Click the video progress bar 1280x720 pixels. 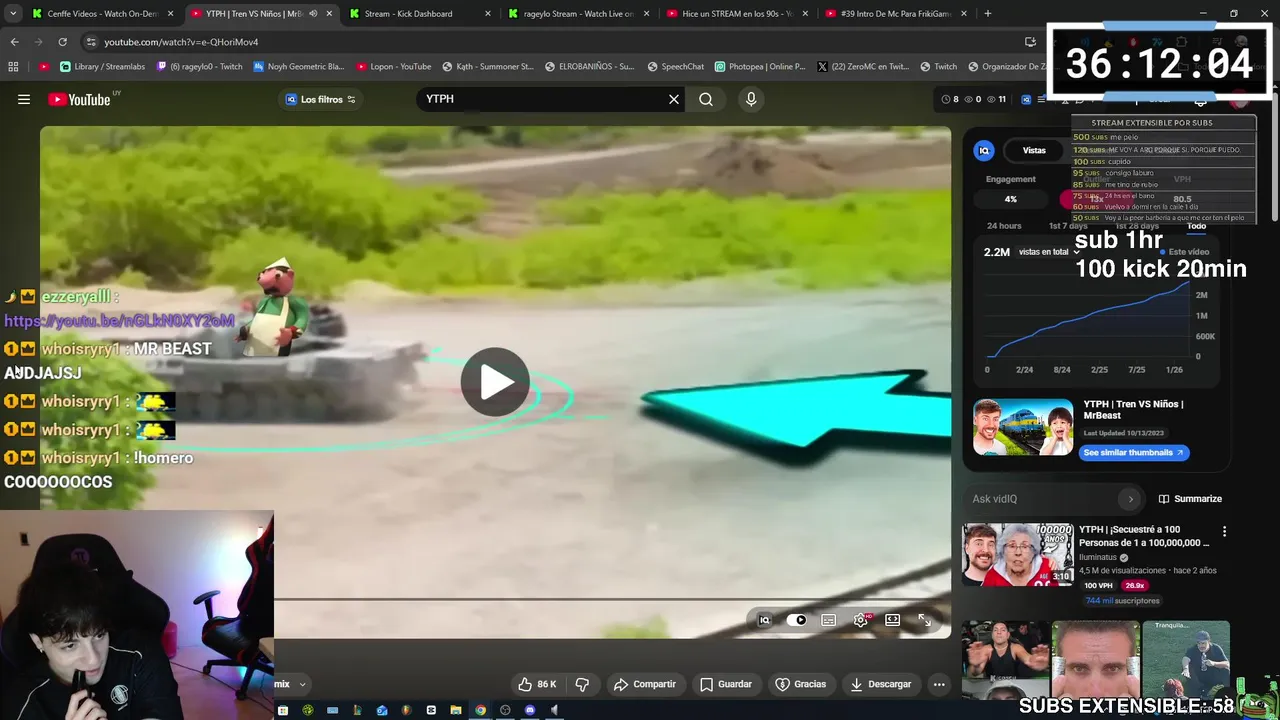pos(612,600)
